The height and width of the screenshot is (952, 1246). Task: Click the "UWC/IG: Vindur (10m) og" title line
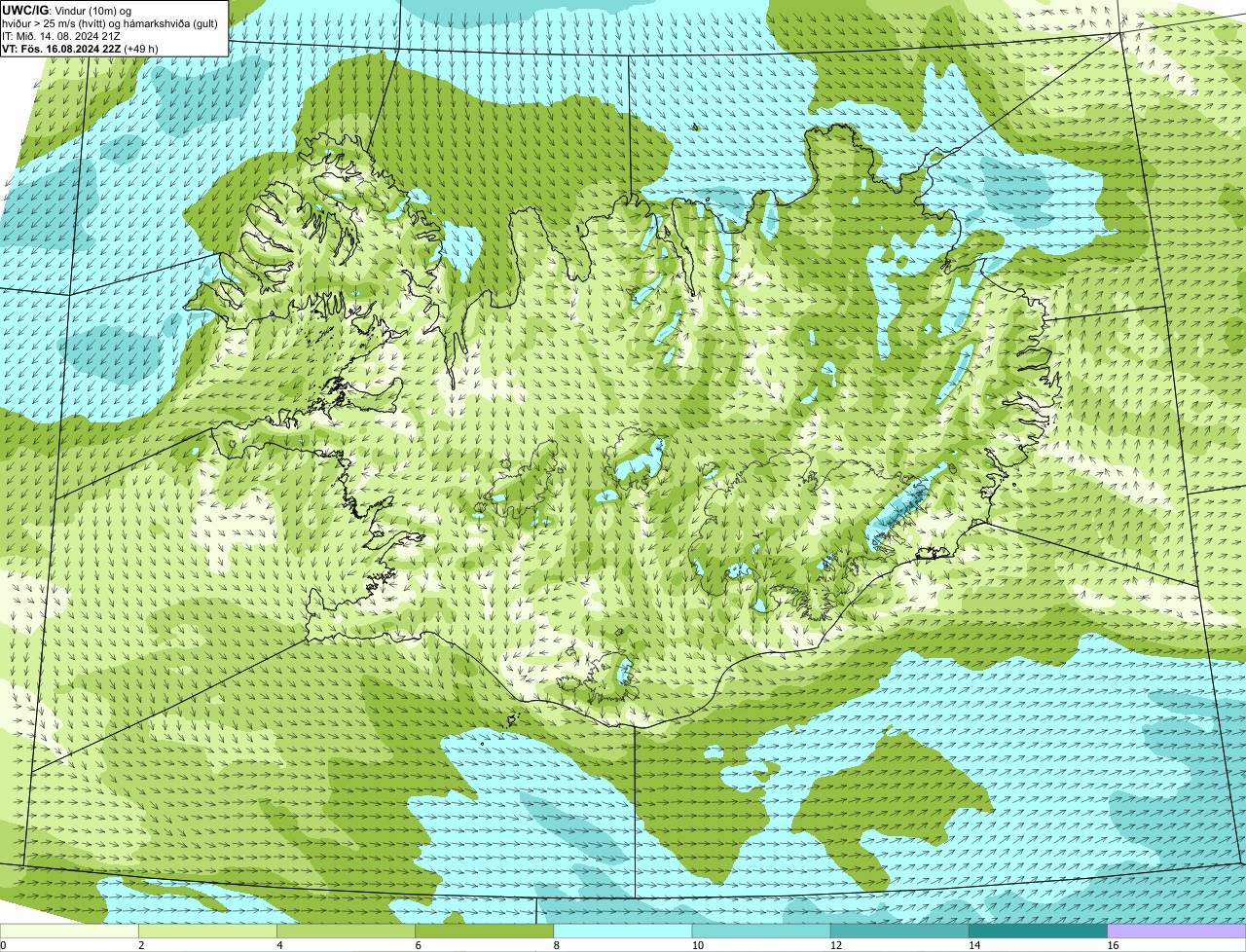coord(67,10)
